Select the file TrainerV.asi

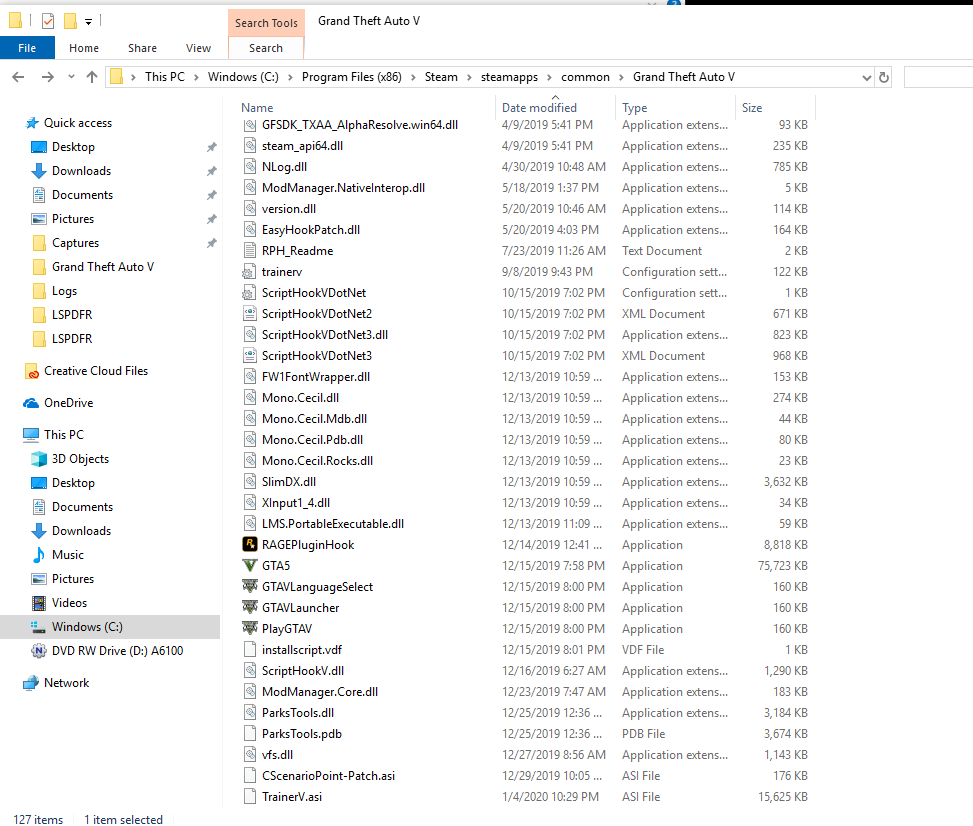click(292, 796)
